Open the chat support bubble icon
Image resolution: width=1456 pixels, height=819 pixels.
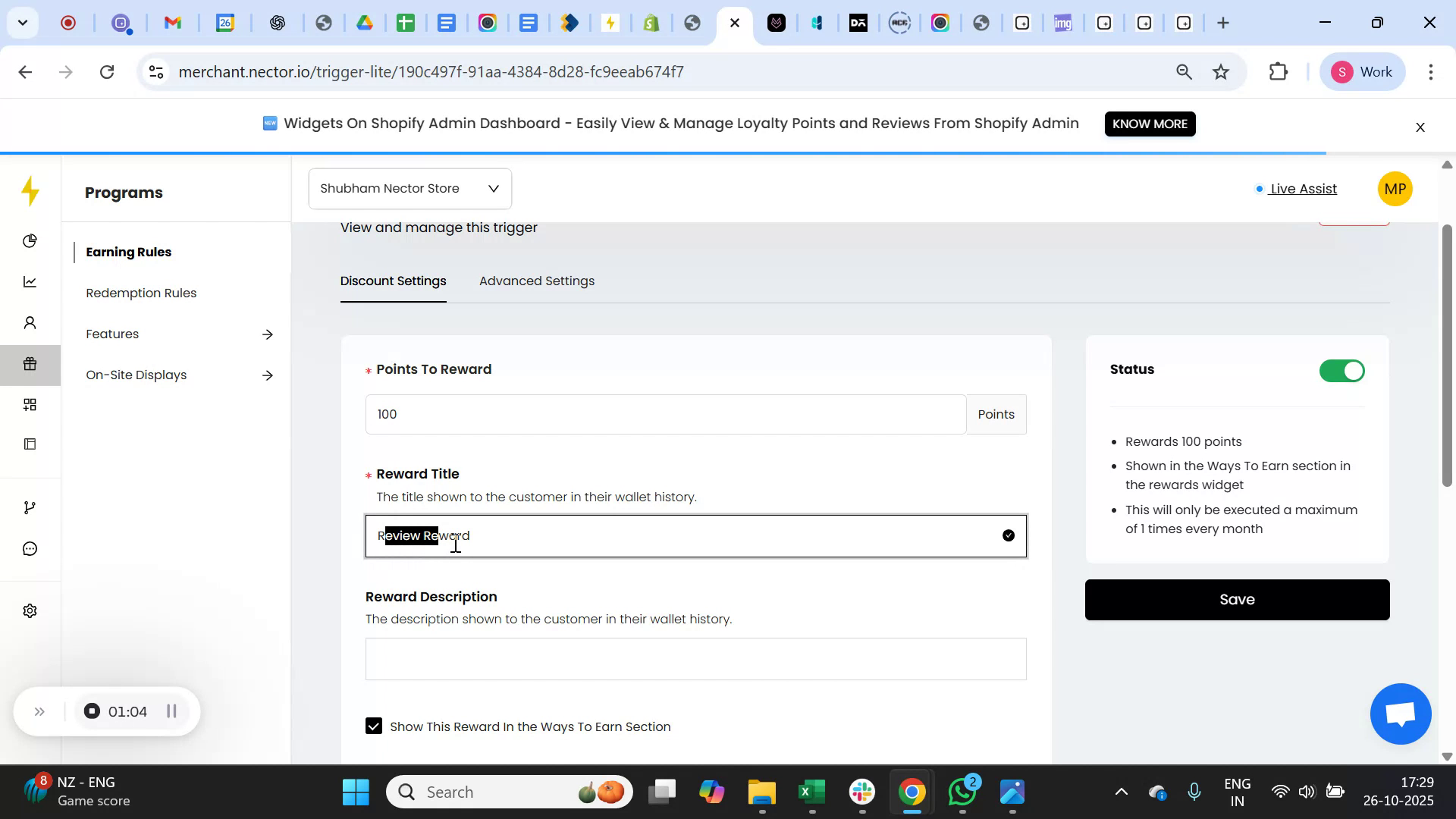[30, 549]
